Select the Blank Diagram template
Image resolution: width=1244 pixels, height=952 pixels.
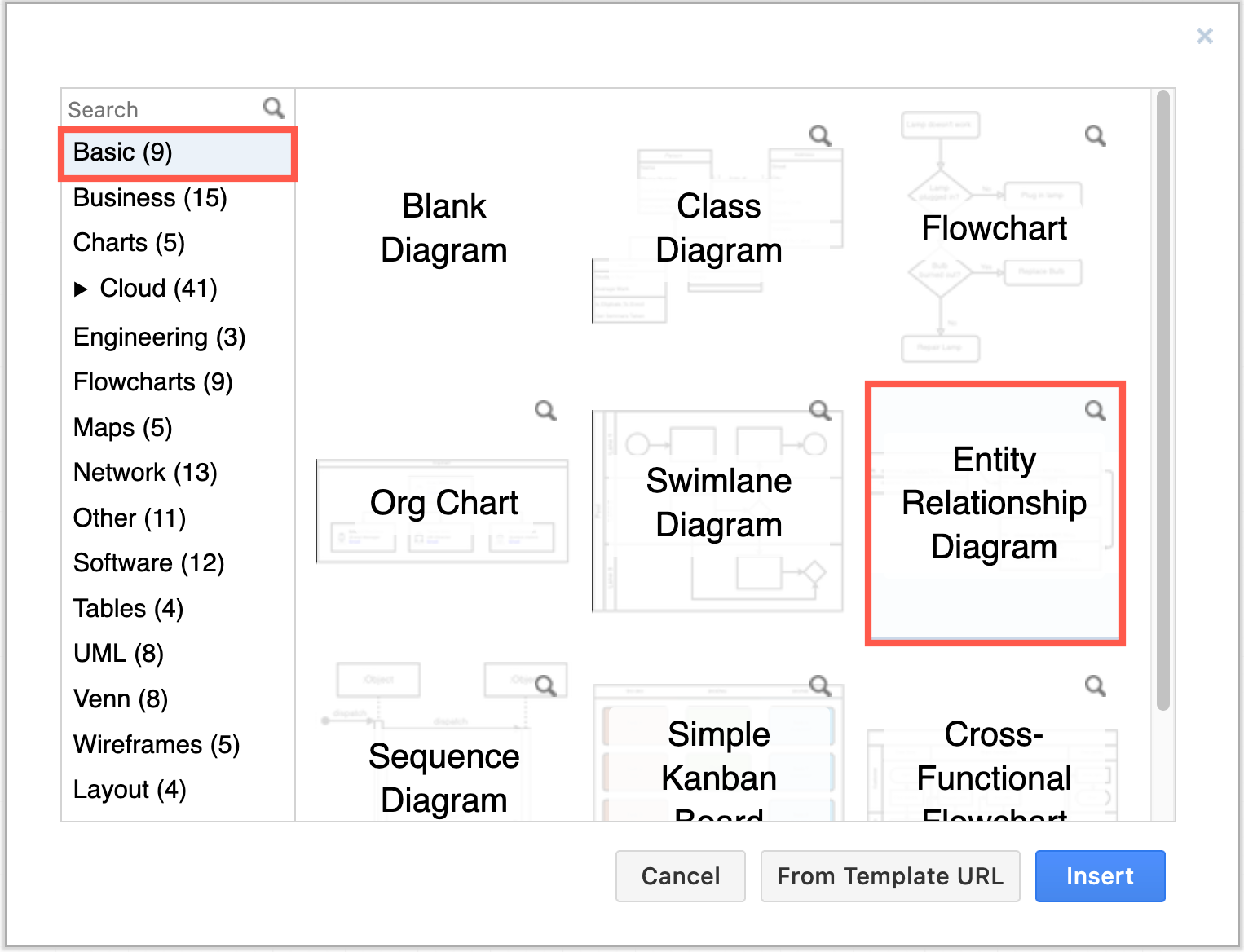coord(443,228)
